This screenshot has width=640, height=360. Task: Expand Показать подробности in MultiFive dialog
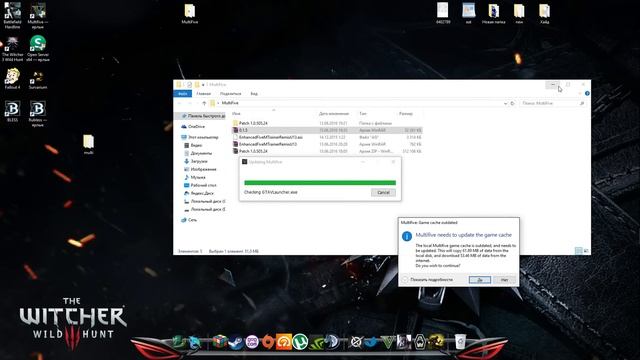click(x=428, y=280)
